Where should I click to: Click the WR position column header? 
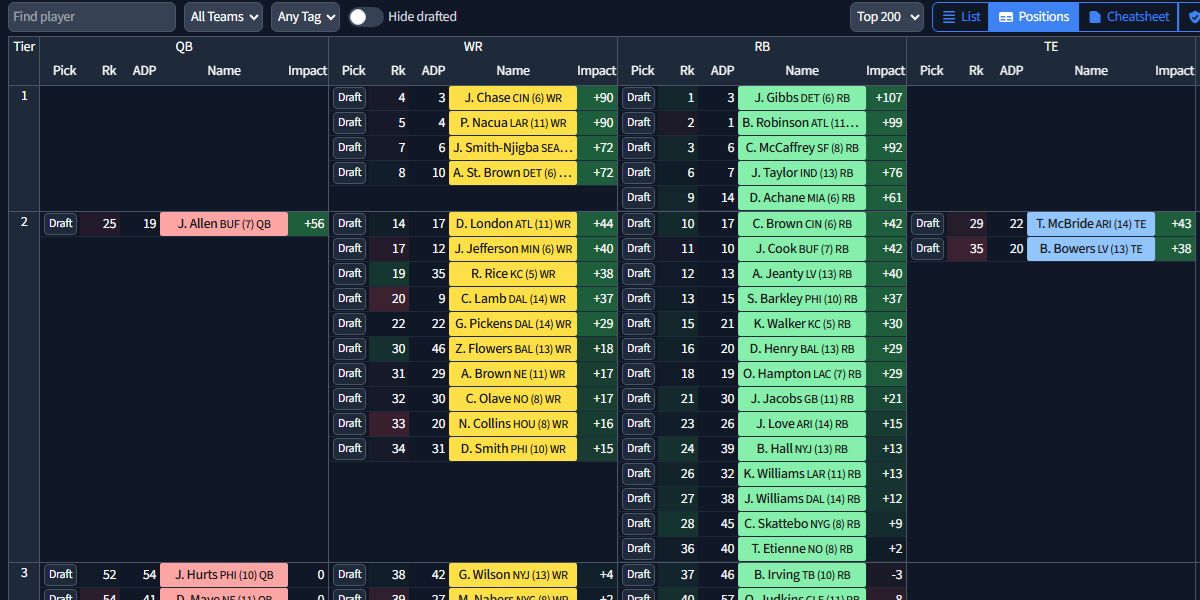(x=473, y=47)
